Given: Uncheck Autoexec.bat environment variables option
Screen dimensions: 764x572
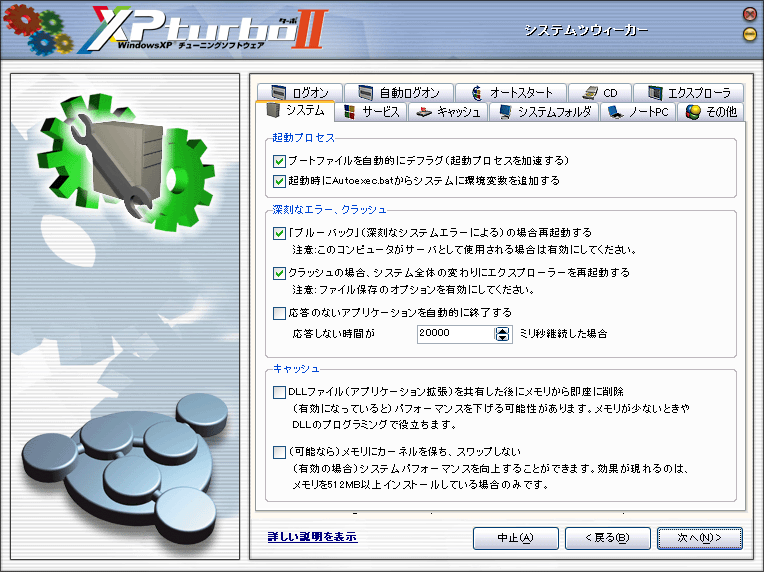Looking at the screenshot, I should (279, 181).
